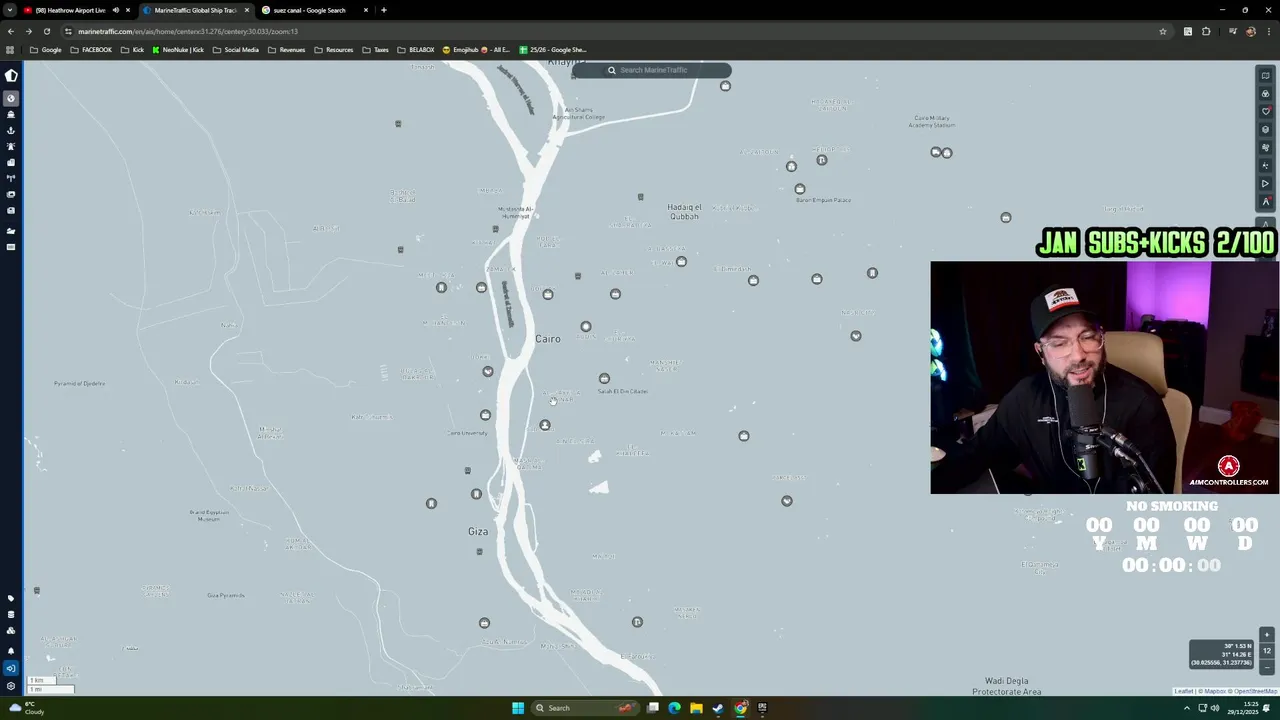Expand the Resources bookmarks folder
This screenshot has width=1280, height=720.
(x=334, y=50)
